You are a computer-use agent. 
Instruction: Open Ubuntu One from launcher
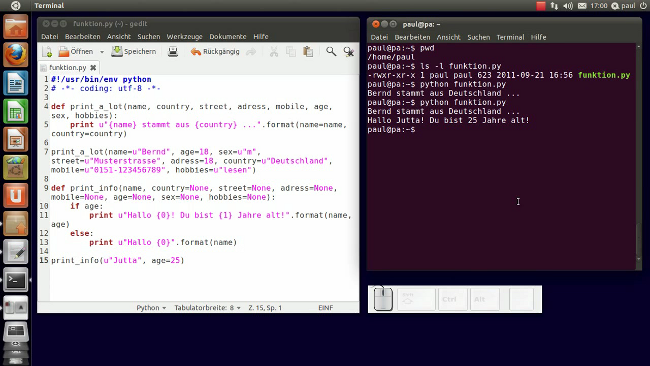(16, 196)
